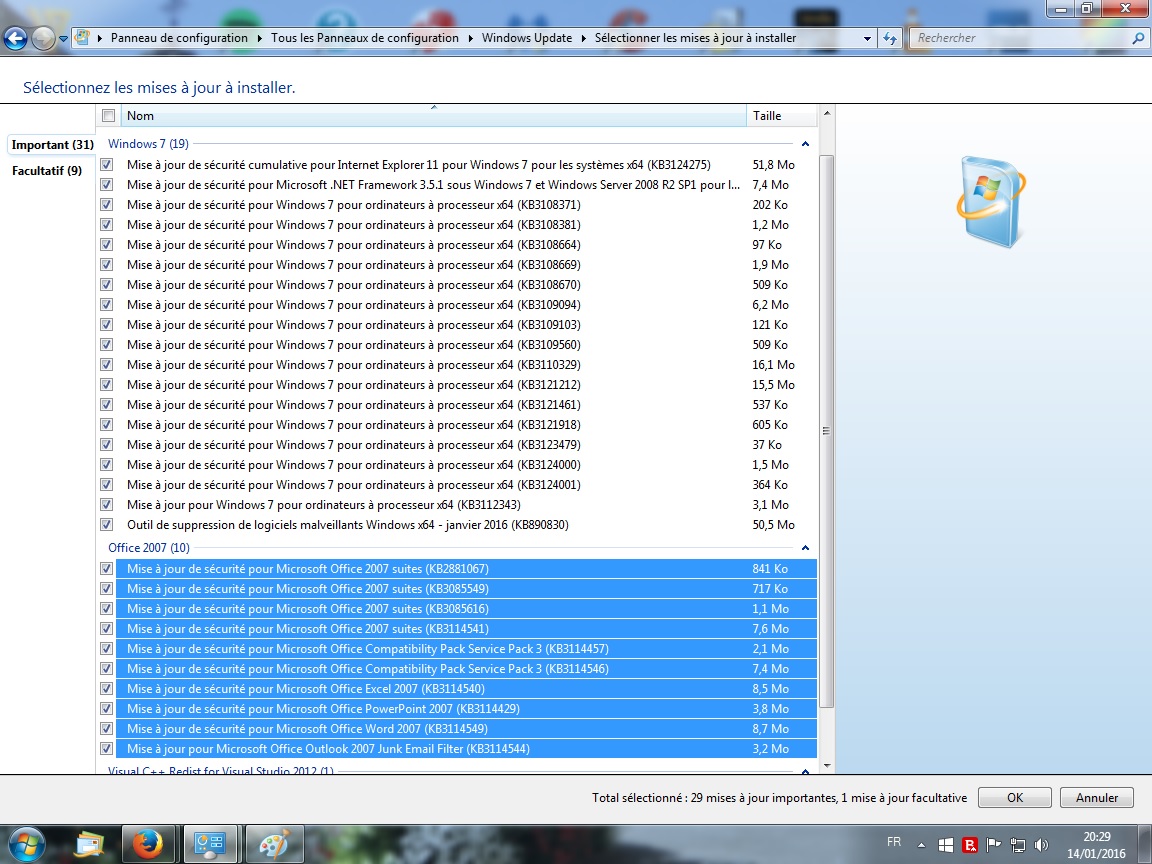
Task: Open Windows Explorer from the taskbar
Action: click(x=89, y=845)
